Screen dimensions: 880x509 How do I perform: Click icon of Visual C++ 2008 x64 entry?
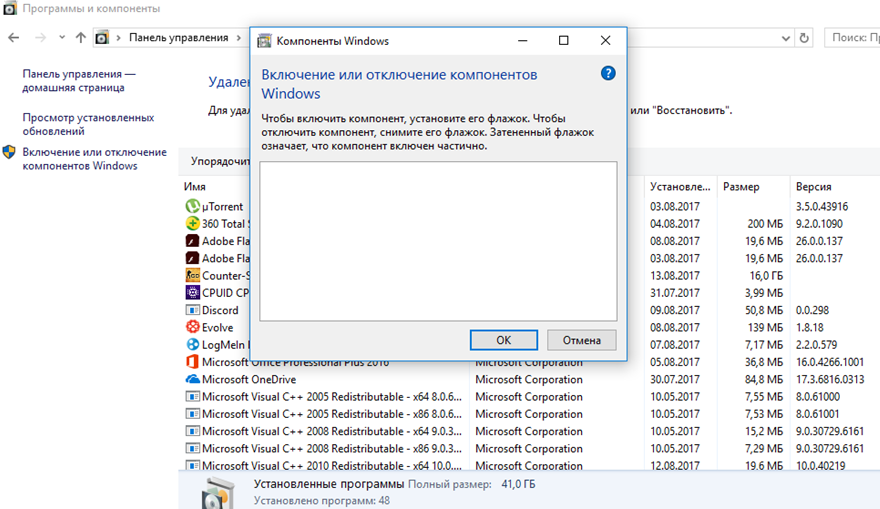click(x=192, y=431)
